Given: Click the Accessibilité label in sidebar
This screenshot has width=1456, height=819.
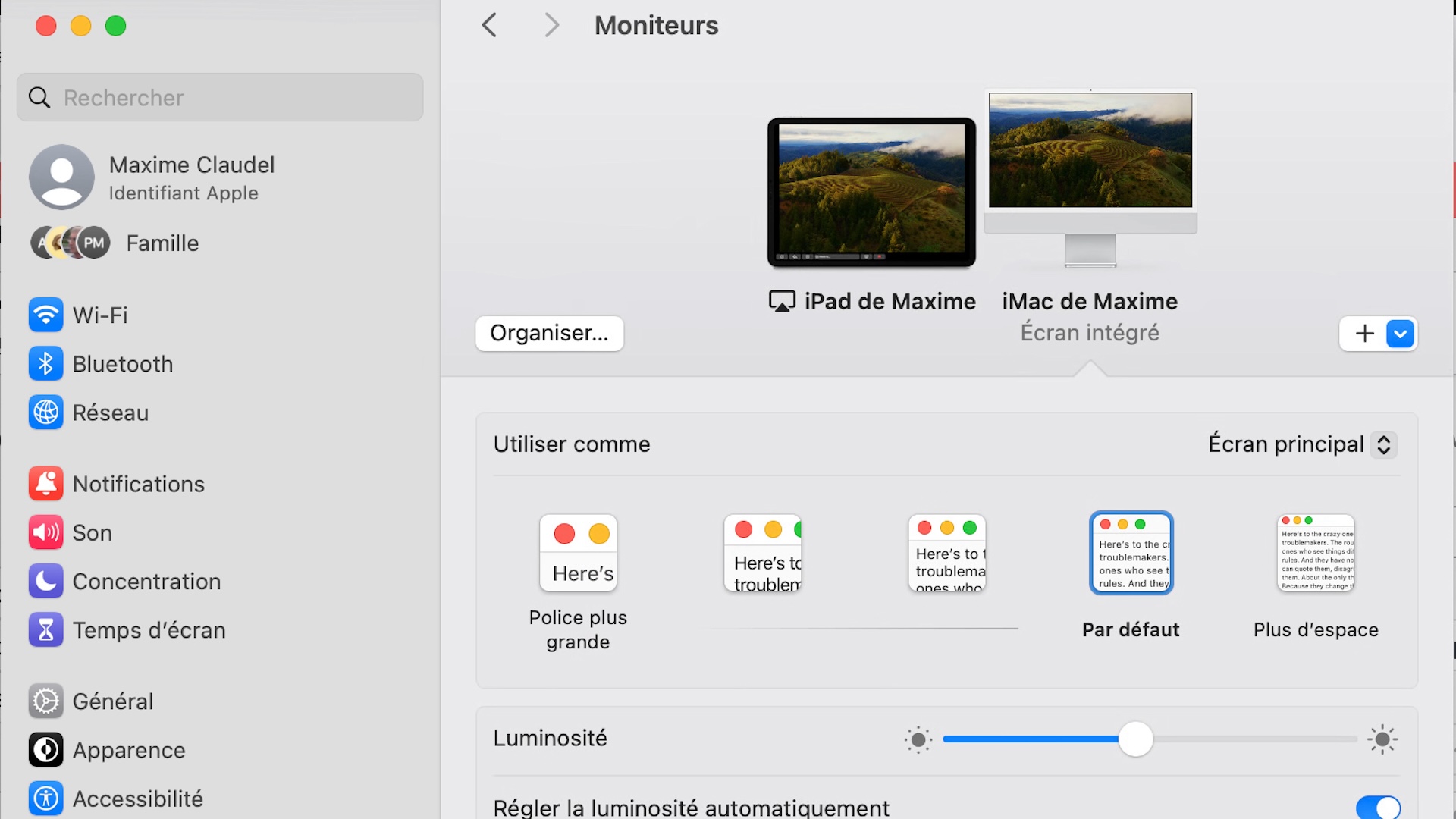Looking at the screenshot, I should coord(138,799).
